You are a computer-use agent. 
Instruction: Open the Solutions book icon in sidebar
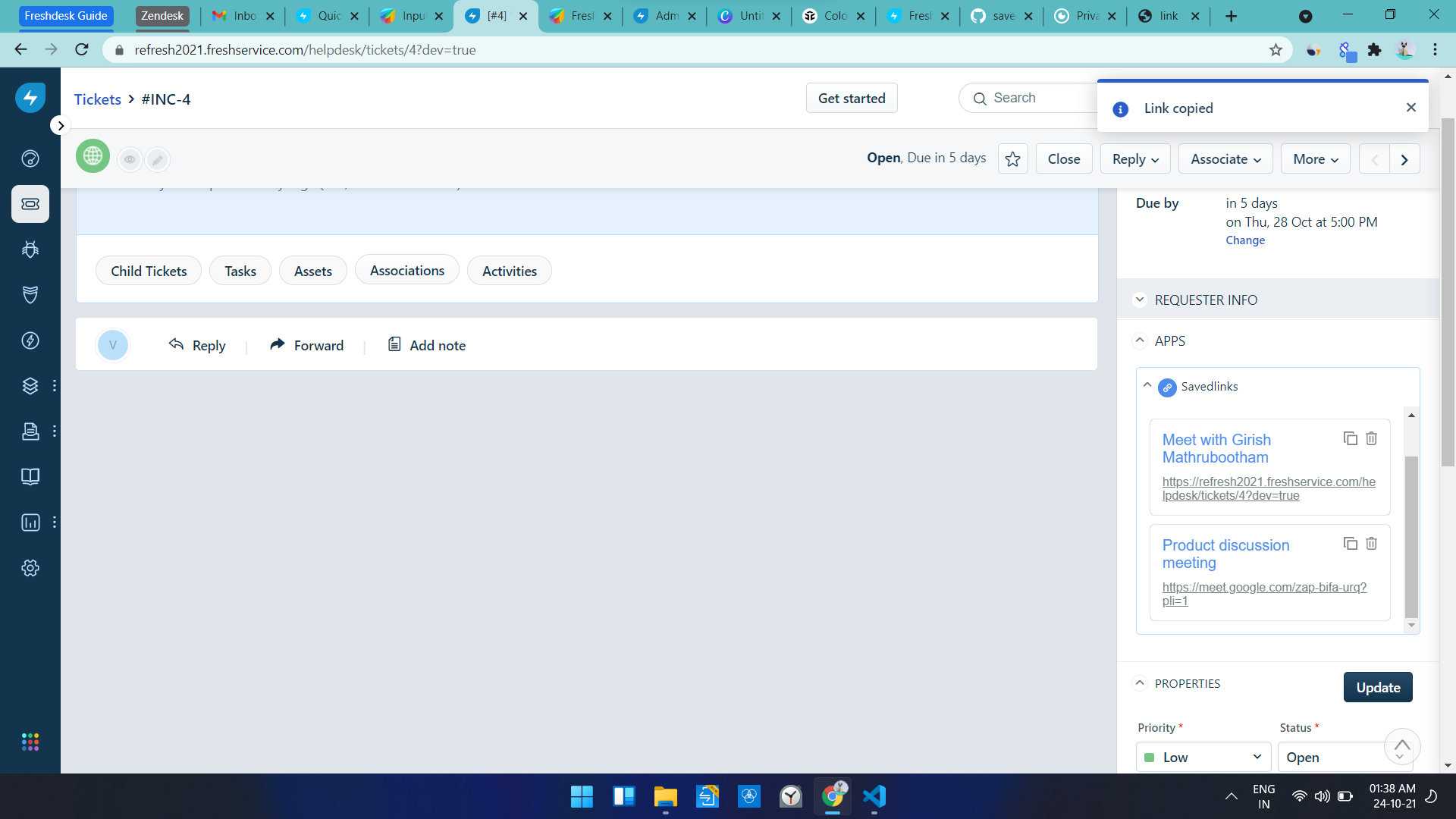coord(30,476)
